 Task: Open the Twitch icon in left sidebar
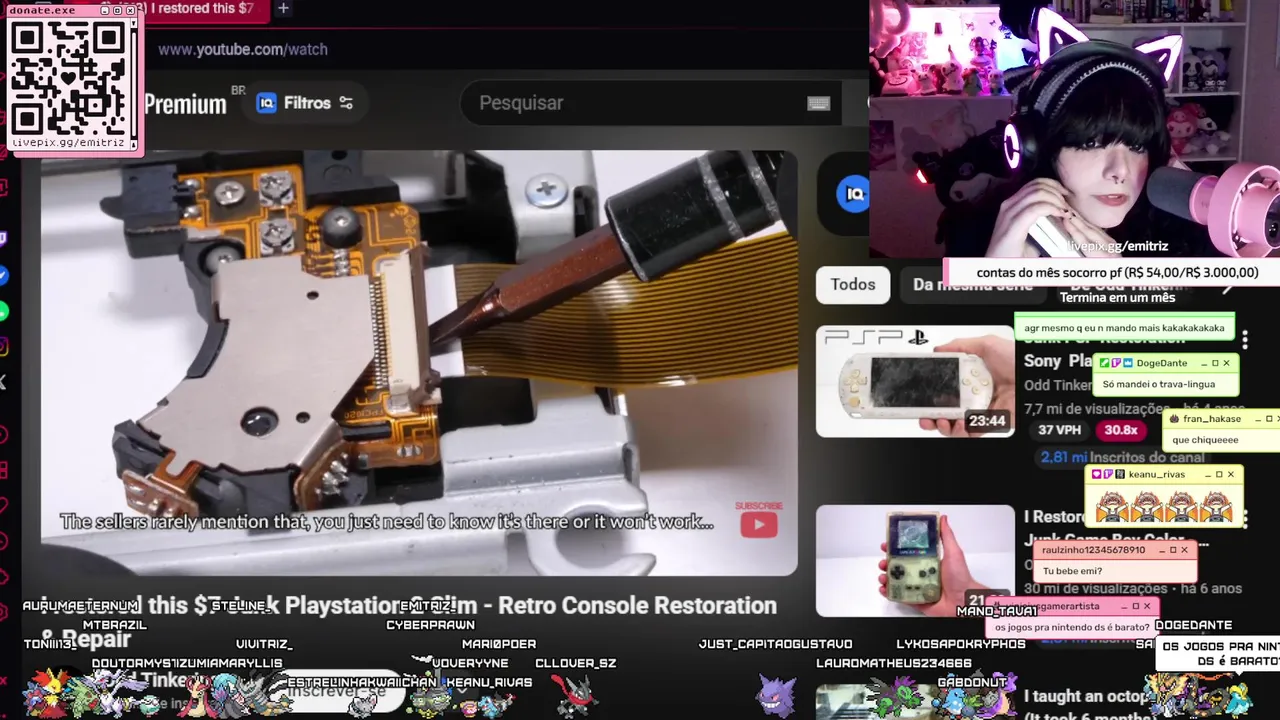tap(3, 238)
